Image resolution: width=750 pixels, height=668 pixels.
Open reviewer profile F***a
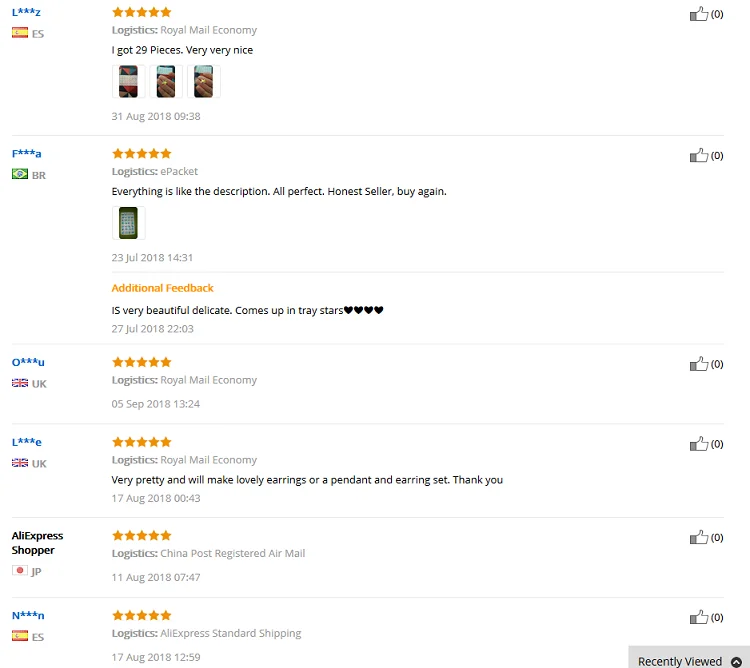pyautogui.click(x=26, y=154)
